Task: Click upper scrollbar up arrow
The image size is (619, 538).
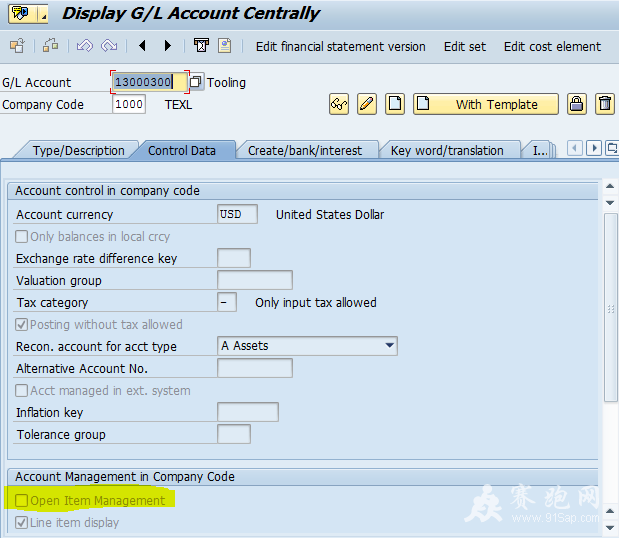Action: [610, 186]
